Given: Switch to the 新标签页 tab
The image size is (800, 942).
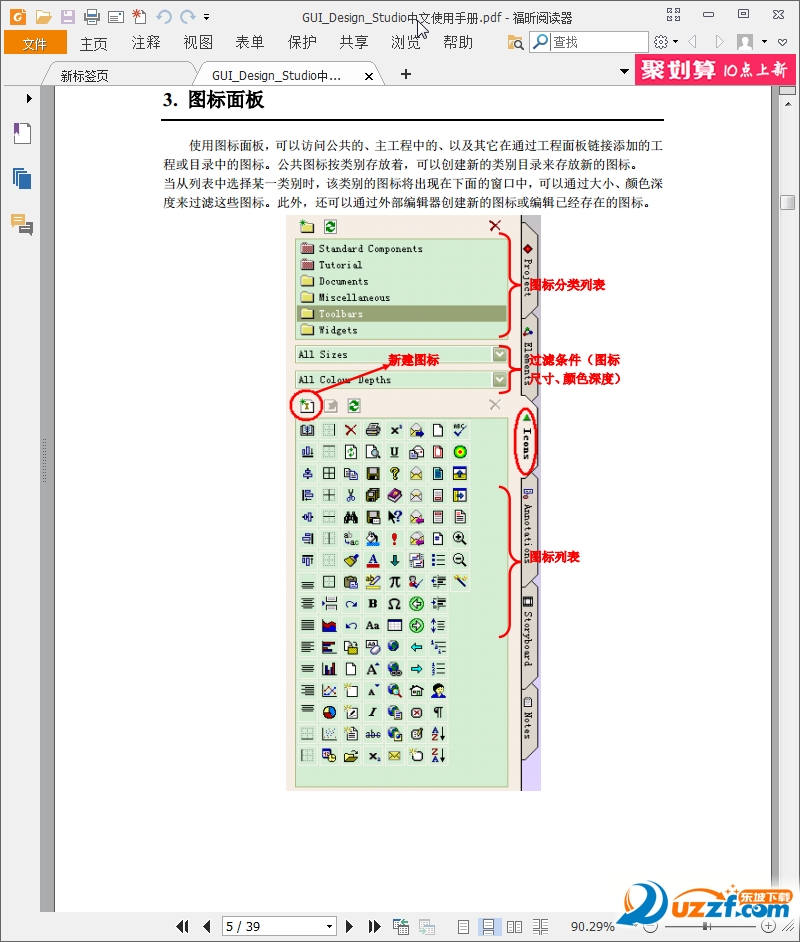Looking at the screenshot, I should pos(85,76).
